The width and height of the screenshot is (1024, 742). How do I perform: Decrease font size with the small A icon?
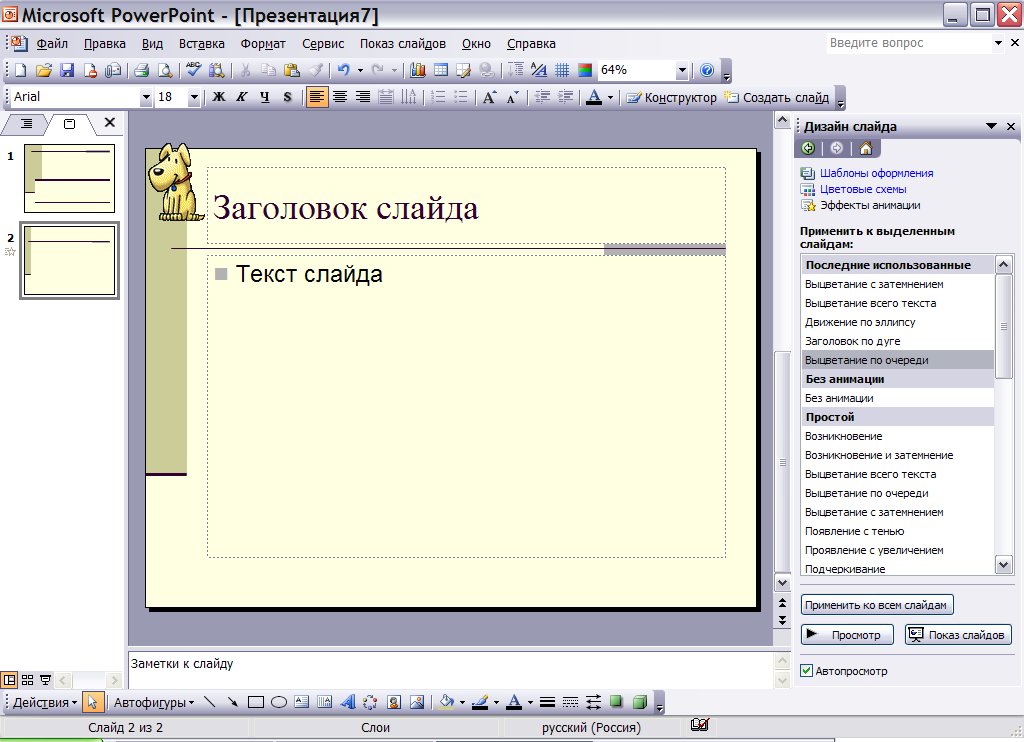tap(513, 97)
